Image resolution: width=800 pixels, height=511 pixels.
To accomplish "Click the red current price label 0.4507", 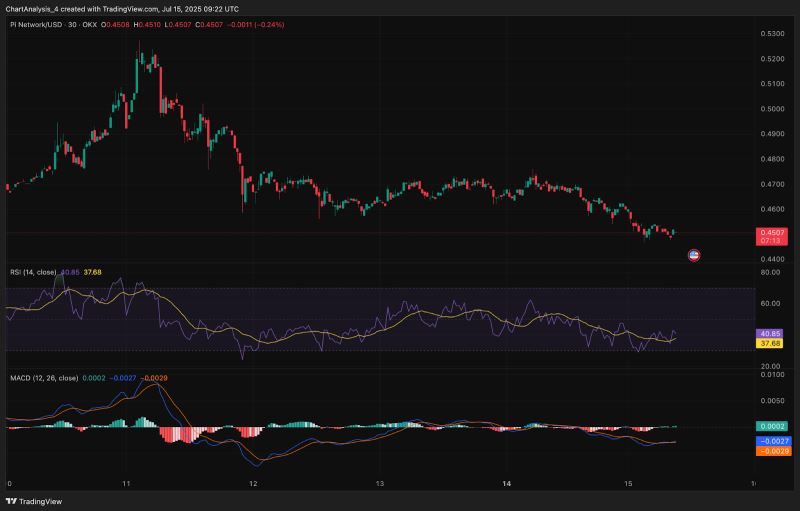I will [771, 232].
